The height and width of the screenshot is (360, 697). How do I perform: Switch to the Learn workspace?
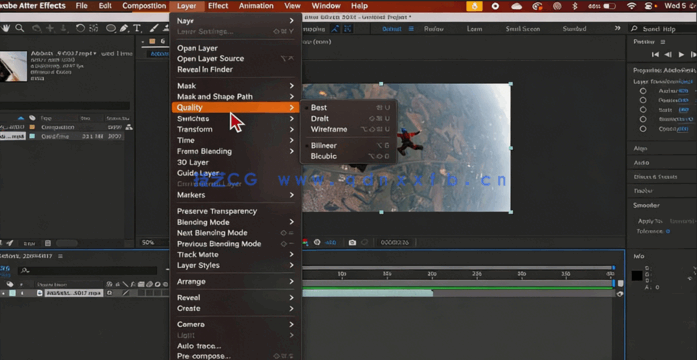point(474,28)
